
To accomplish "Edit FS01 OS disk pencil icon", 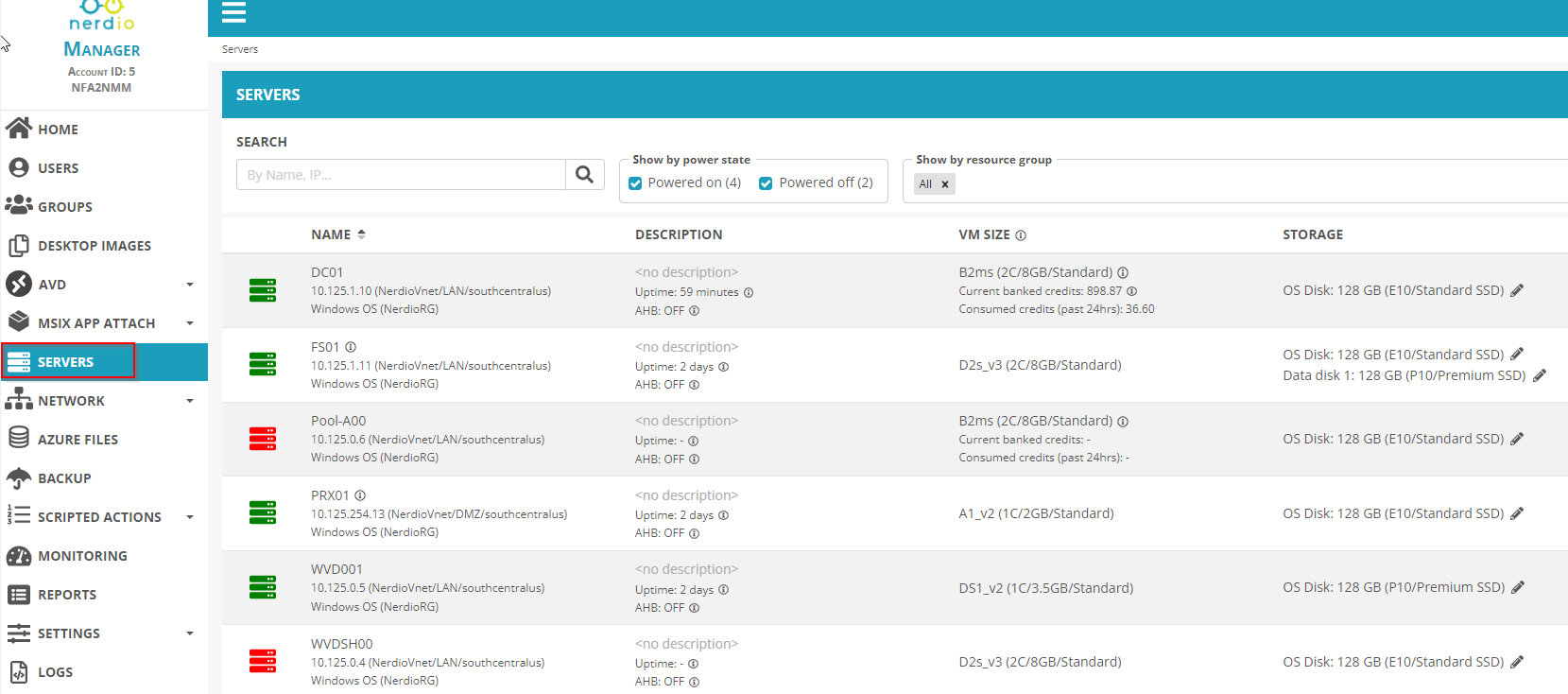I will point(1517,354).
